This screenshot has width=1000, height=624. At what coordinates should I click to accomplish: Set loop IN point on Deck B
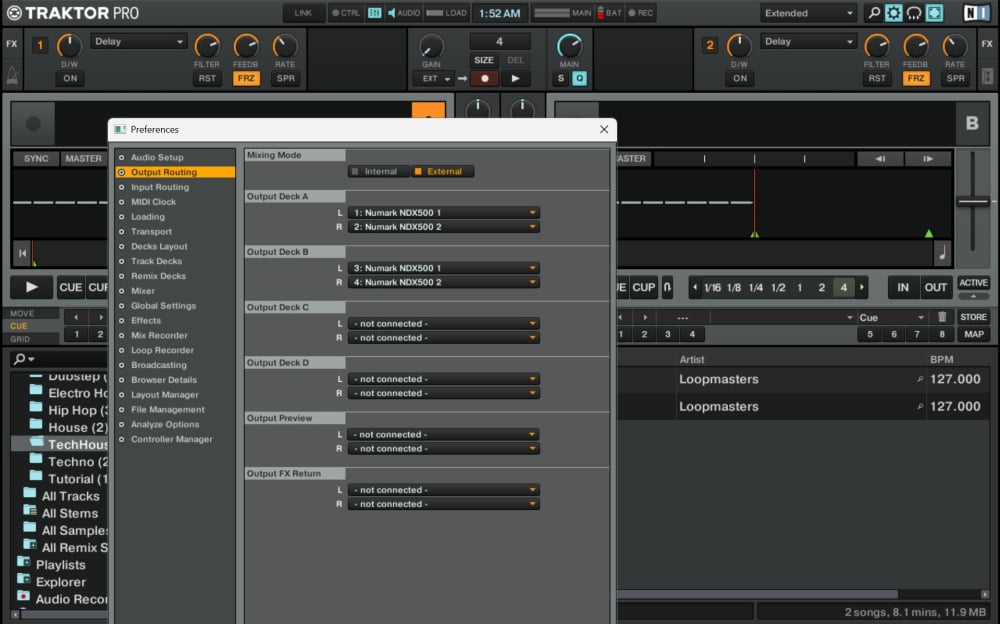(x=902, y=287)
